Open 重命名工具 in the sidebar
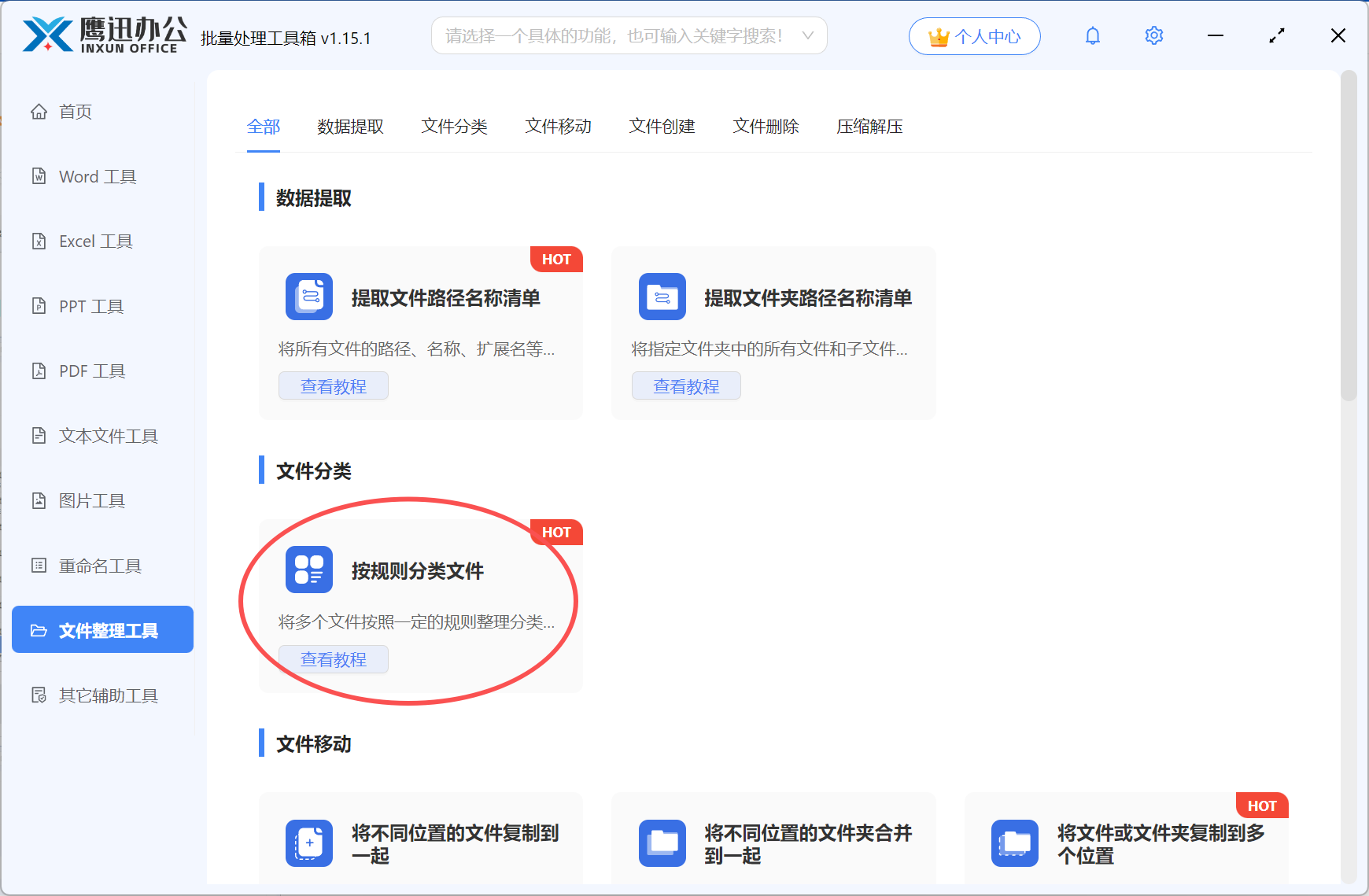1369x896 pixels. point(102,566)
